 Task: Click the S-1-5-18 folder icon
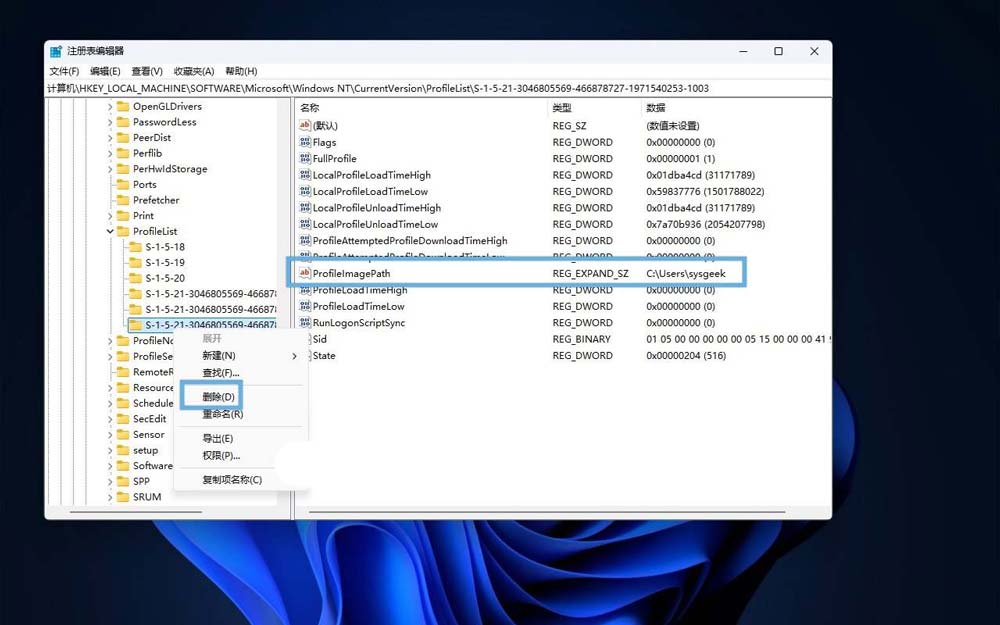click(135, 247)
